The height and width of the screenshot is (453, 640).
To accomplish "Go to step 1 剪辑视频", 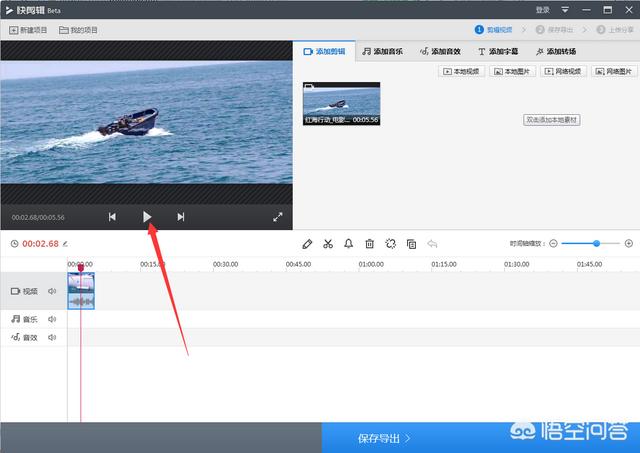I will click(x=493, y=30).
